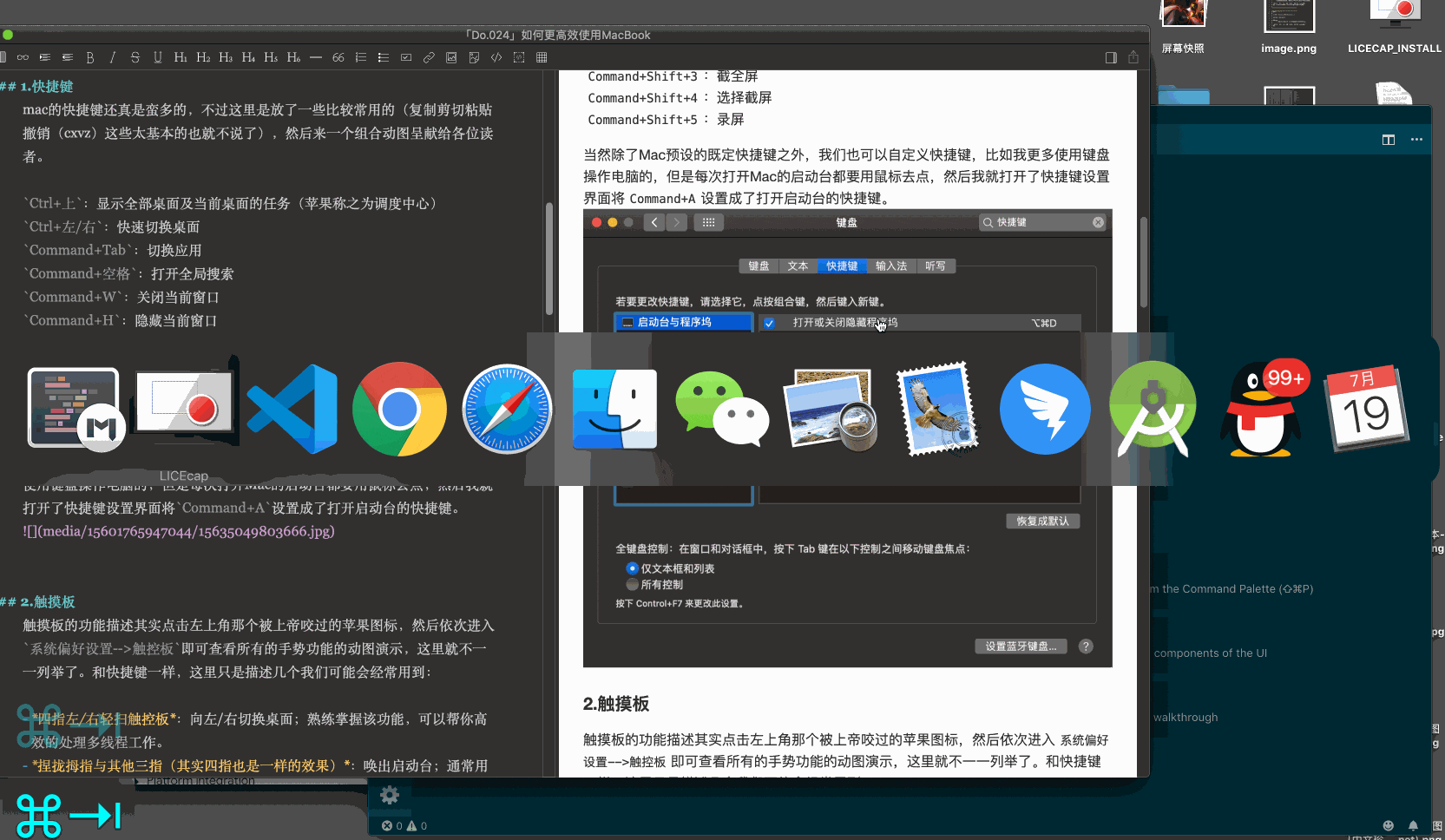This screenshot has width=1445, height=840.
Task: Select 所有控制 radio button
Action: [632, 585]
